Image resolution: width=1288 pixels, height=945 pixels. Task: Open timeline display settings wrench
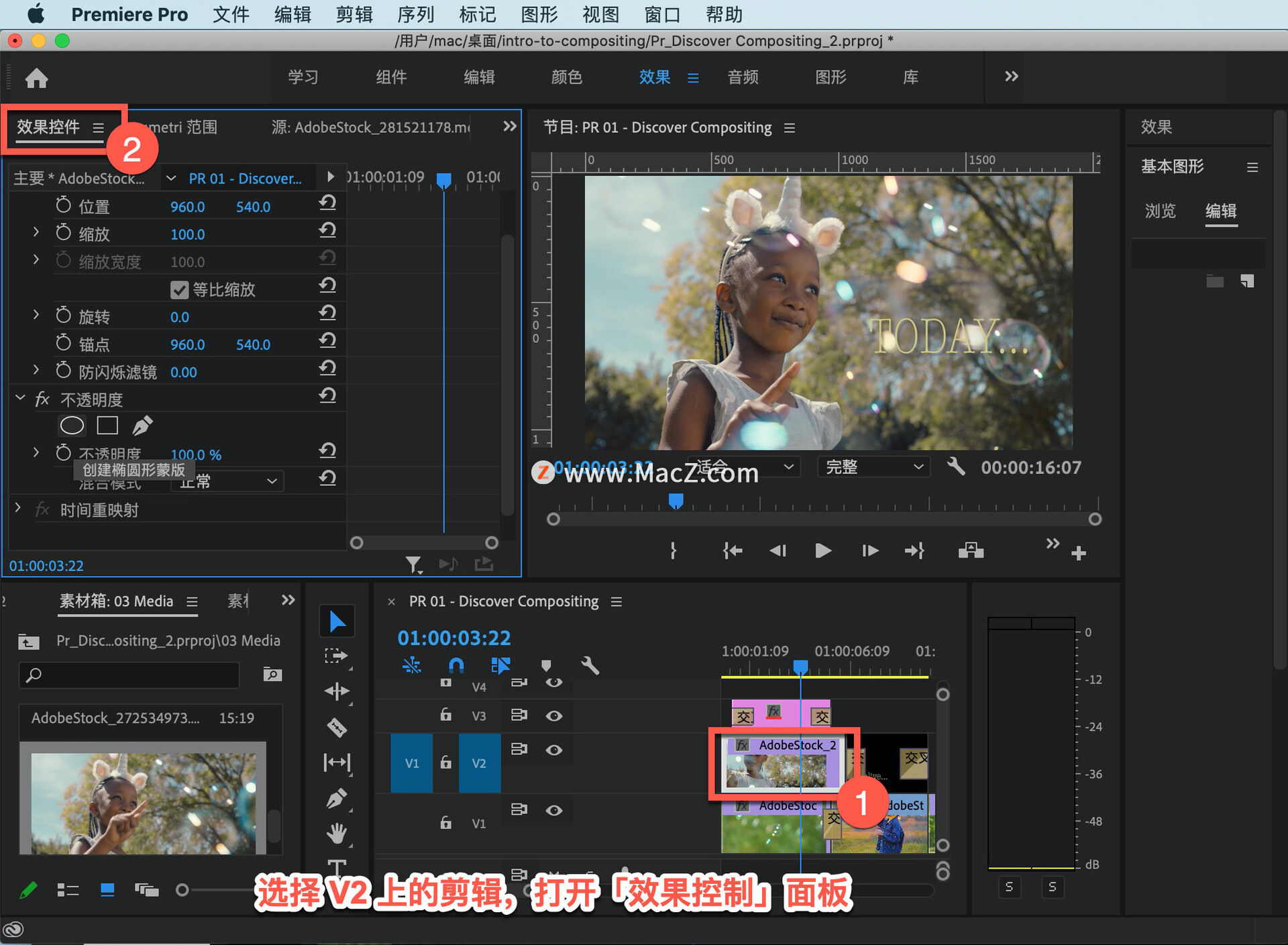[590, 665]
